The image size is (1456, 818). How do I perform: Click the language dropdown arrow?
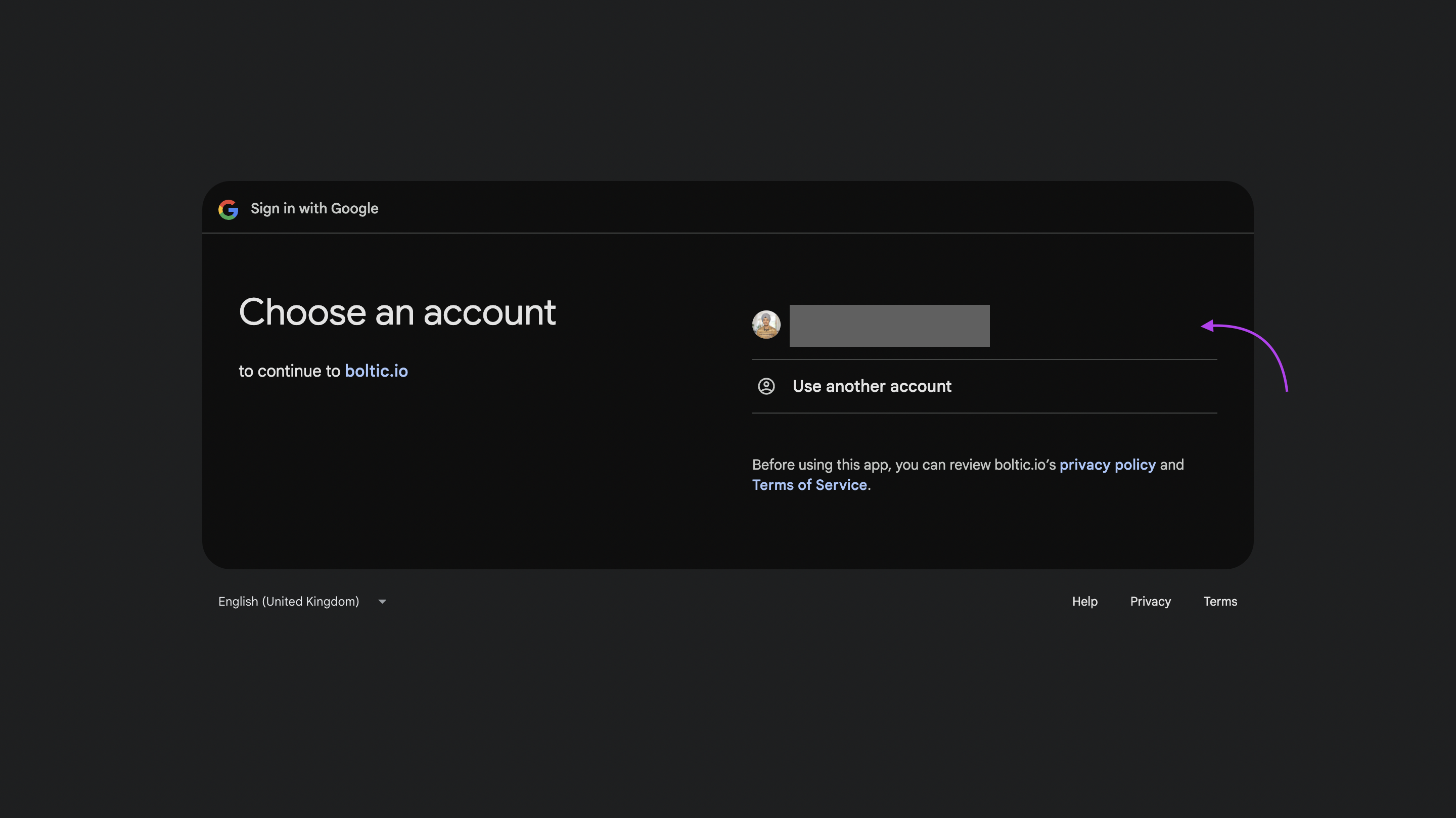[x=382, y=602]
